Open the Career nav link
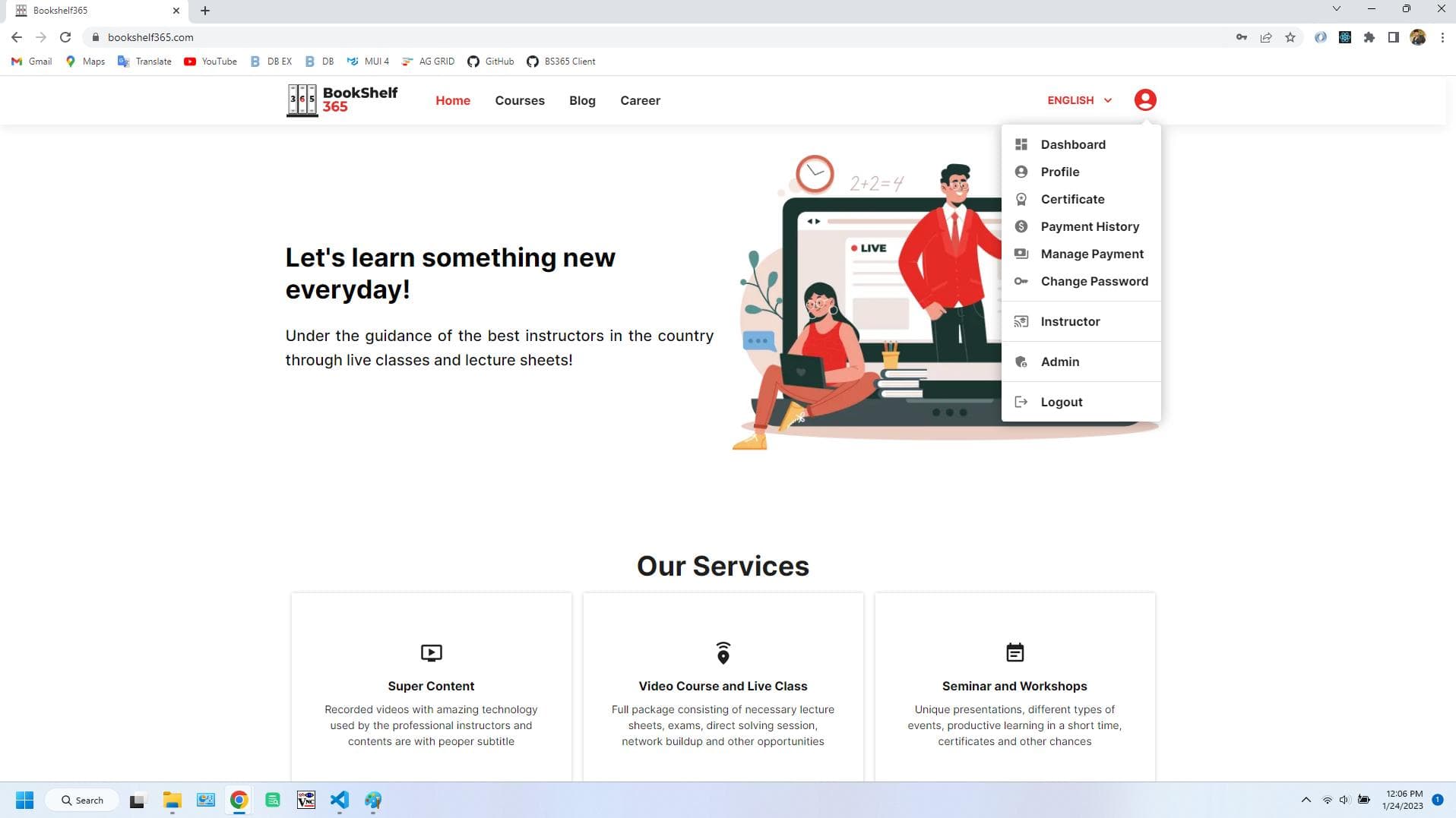This screenshot has height=818, width=1456. (640, 100)
